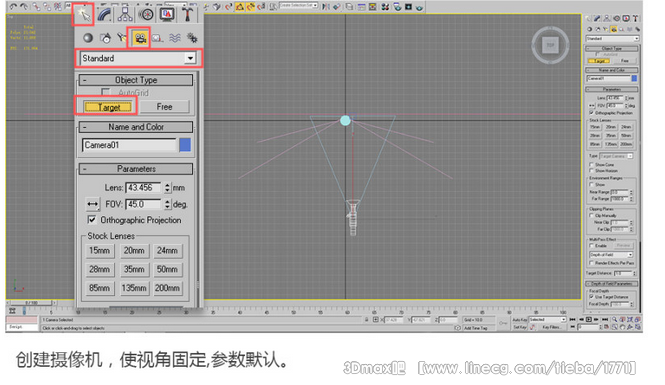Image resolution: width=665 pixels, height=385 pixels.
Task: Open the Selected key dropdown near Auto Key
Action: 547,320
